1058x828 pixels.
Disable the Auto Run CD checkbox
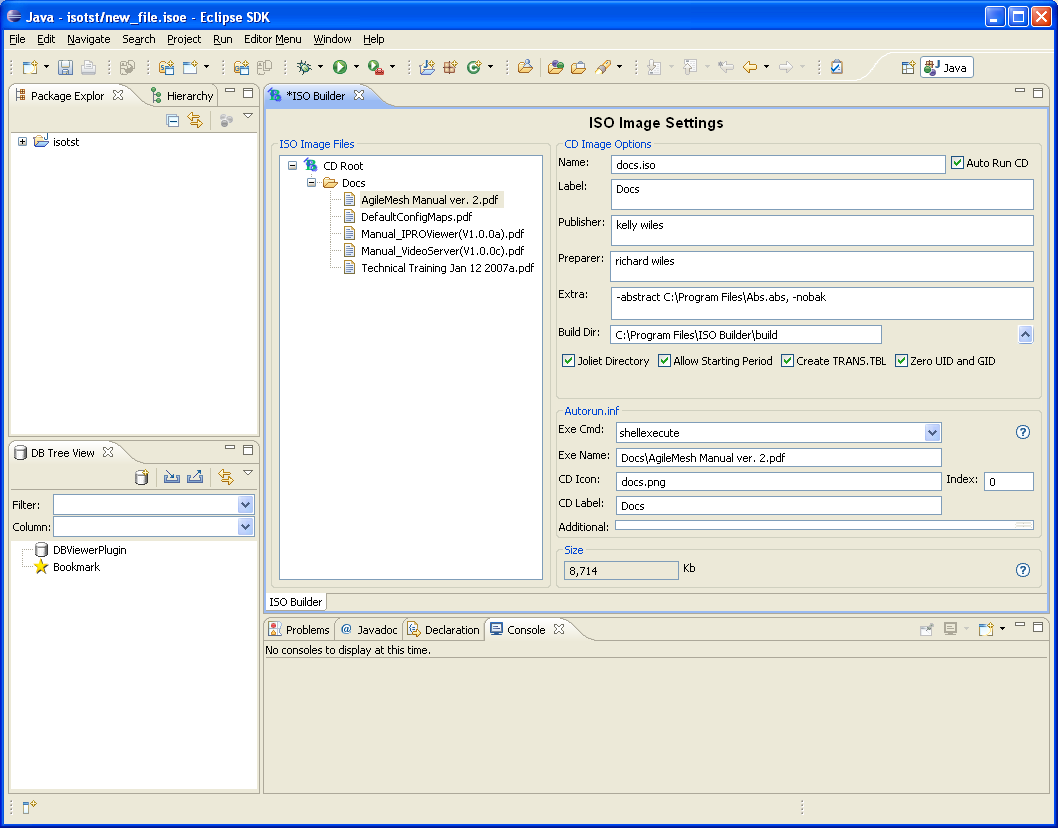(957, 163)
